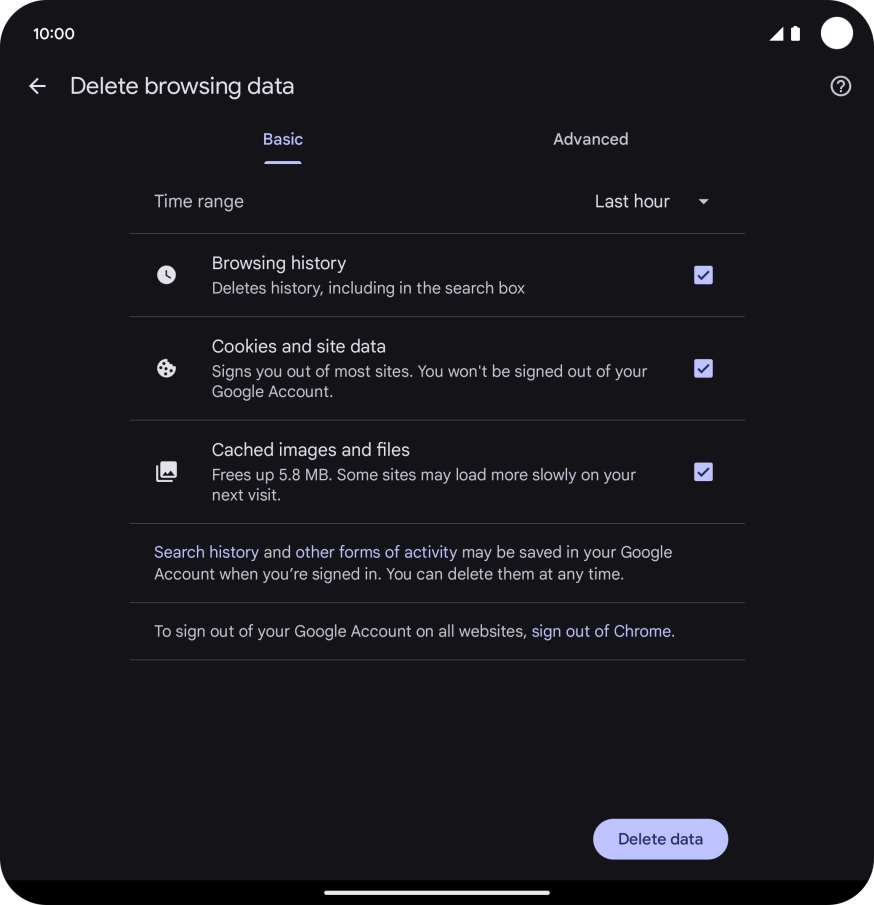
Task: Open the Search history link
Action: pos(206,552)
